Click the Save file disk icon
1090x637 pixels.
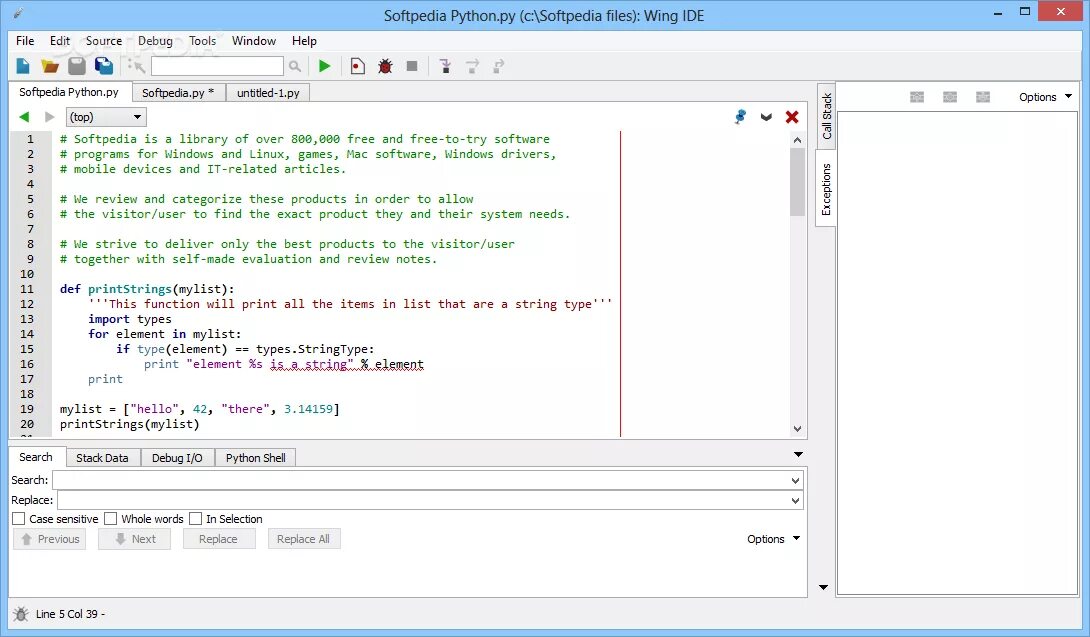pyautogui.click(x=76, y=66)
